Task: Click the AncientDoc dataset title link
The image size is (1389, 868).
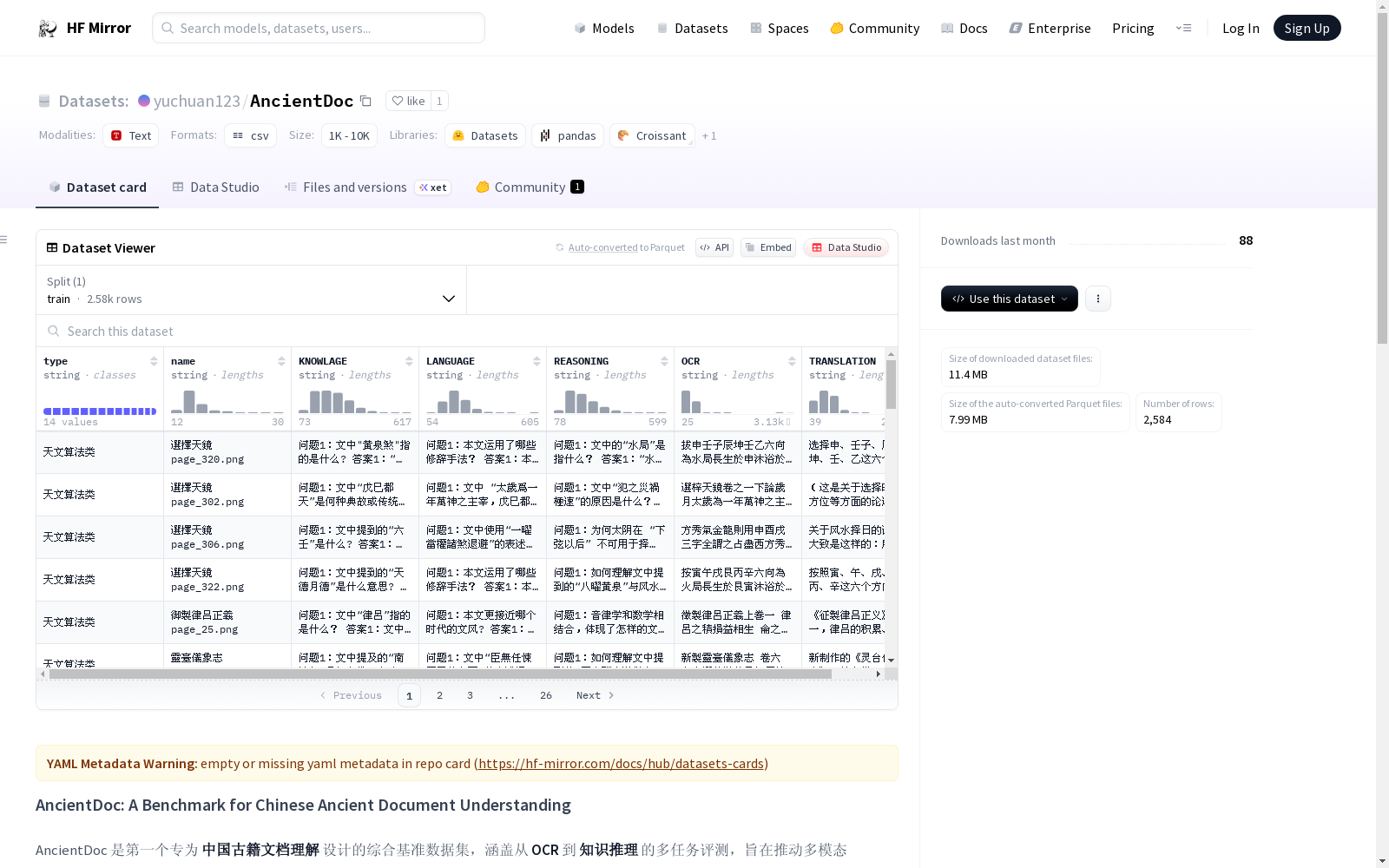Action: (302, 101)
